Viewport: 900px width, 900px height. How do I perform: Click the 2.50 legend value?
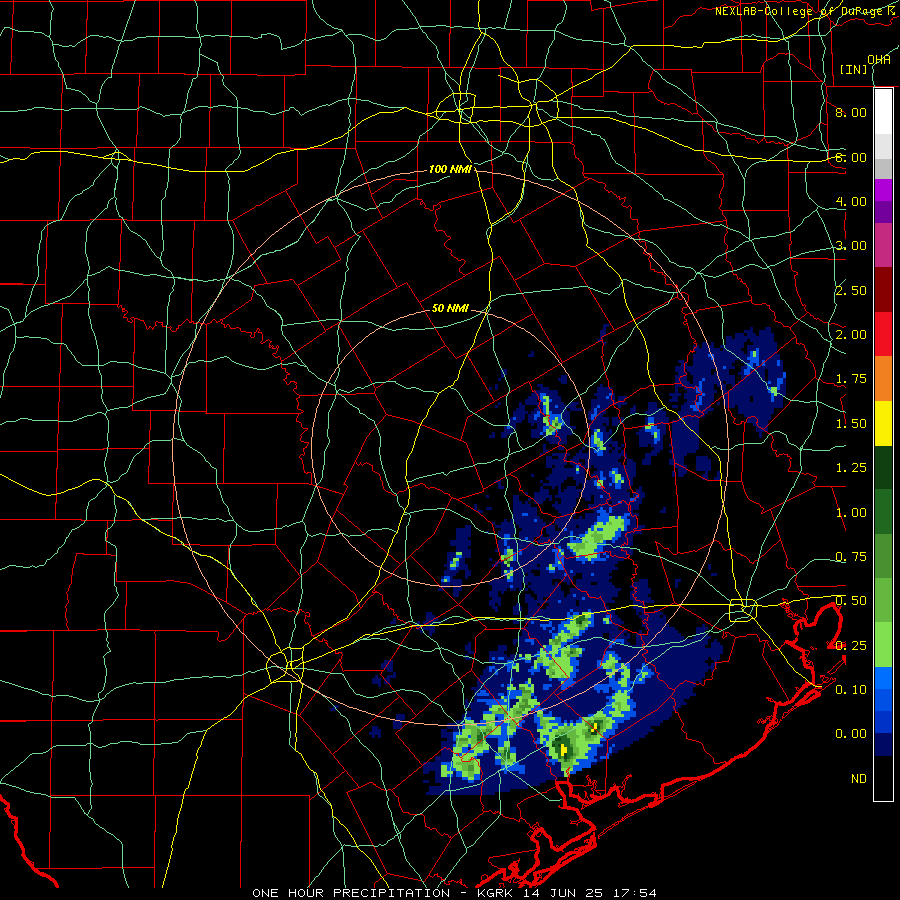pos(851,290)
